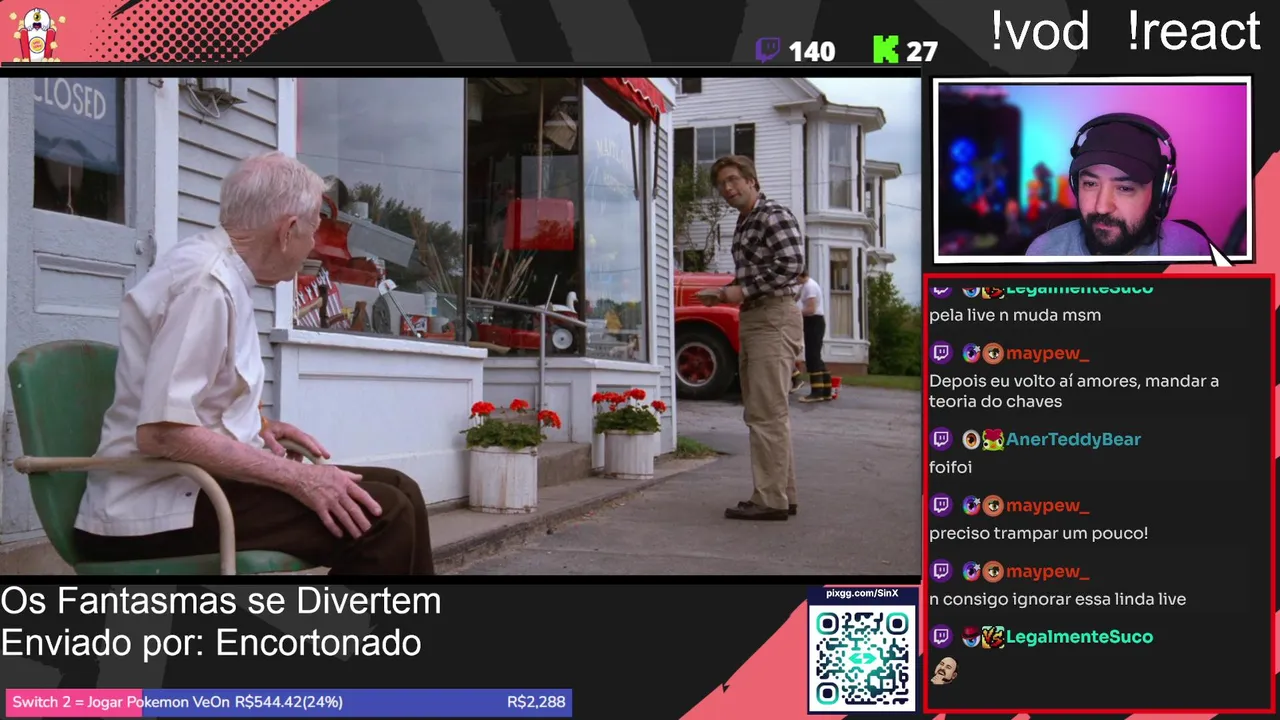The image size is (1280, 720).
Task: Click username AnerTeddyBear in chat
Action: tap(1073, 439)
